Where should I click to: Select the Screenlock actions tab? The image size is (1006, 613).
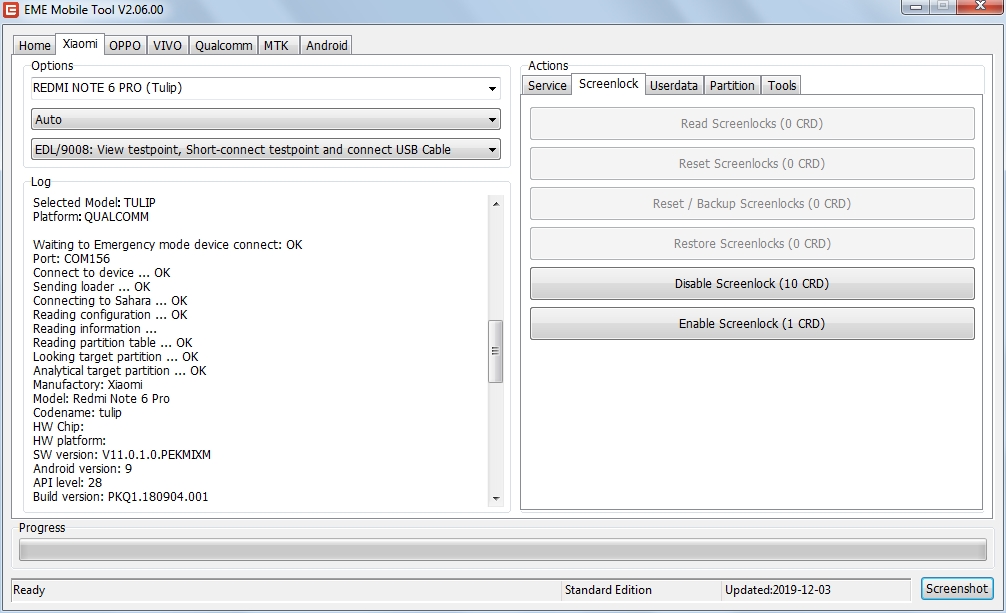tap(608, 83)
